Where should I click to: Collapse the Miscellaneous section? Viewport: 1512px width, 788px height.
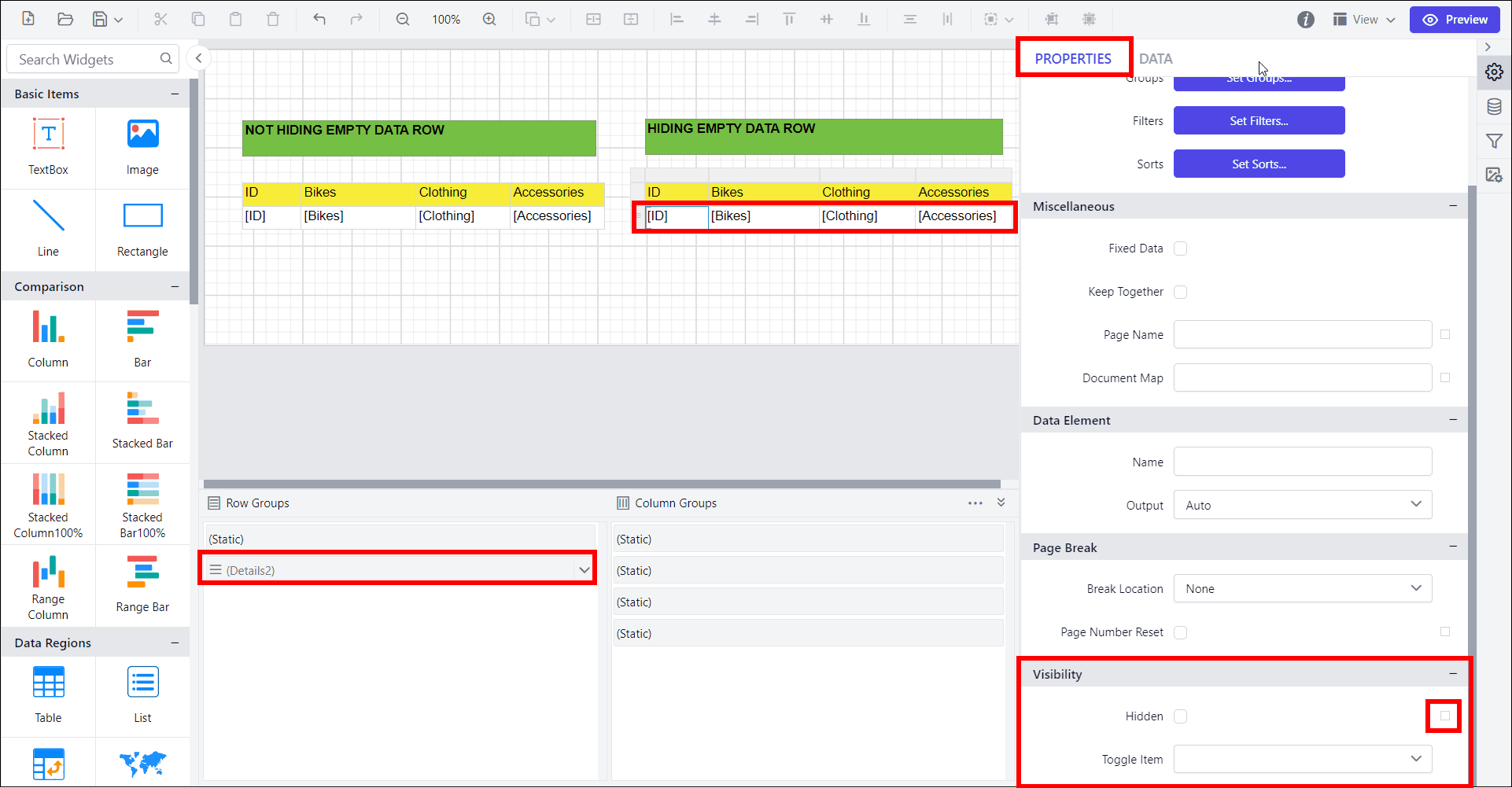[x=1452, y=206]
